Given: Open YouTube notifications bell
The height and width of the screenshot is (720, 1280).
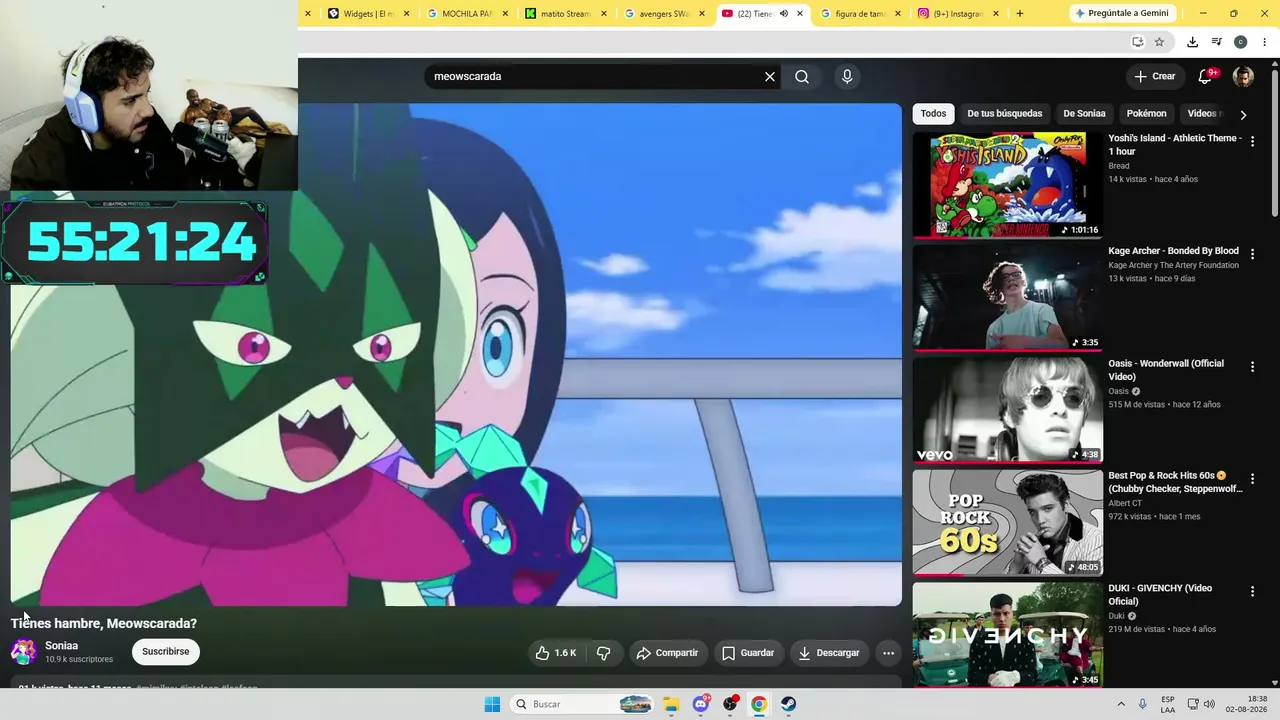Looking at the screenshot, I should click(1206, 76).
